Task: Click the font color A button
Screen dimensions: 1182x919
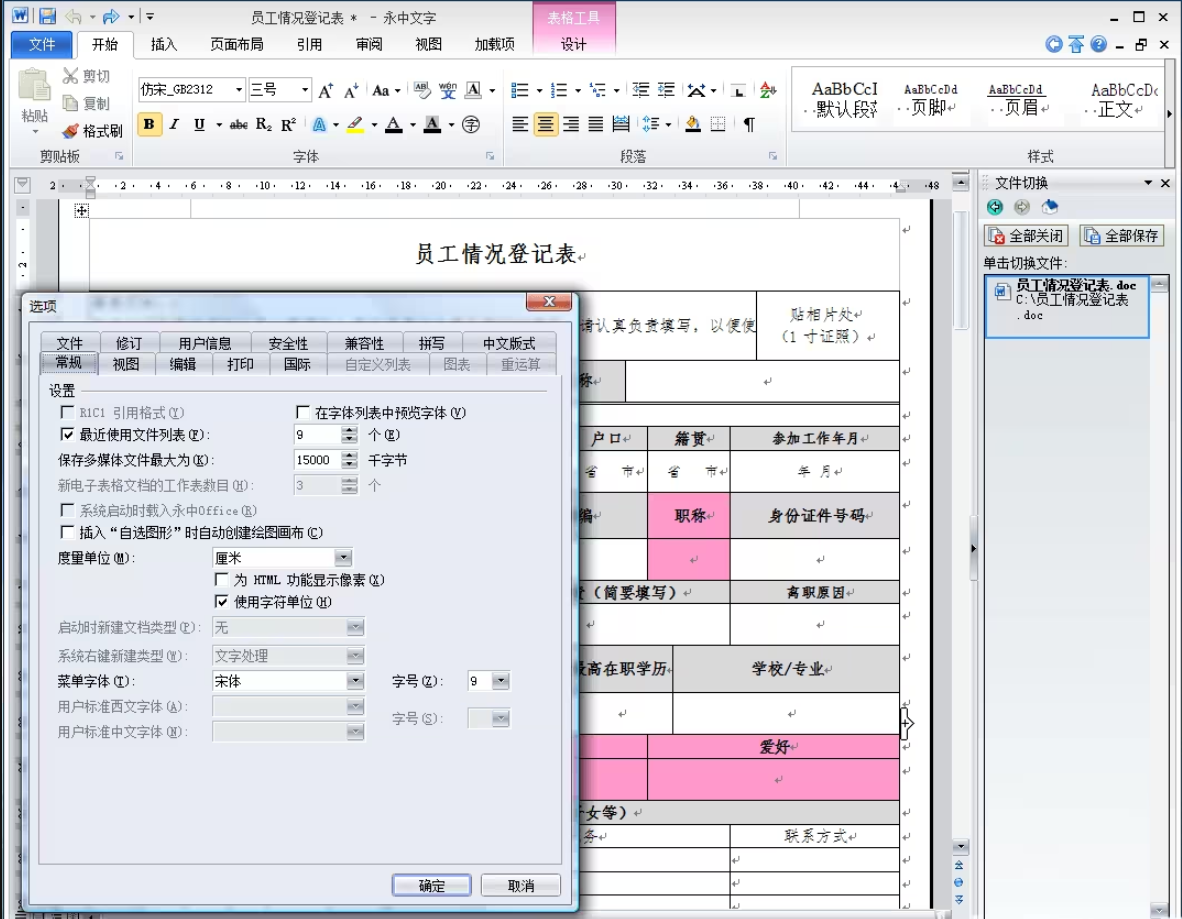Action: tap(393, 124)
